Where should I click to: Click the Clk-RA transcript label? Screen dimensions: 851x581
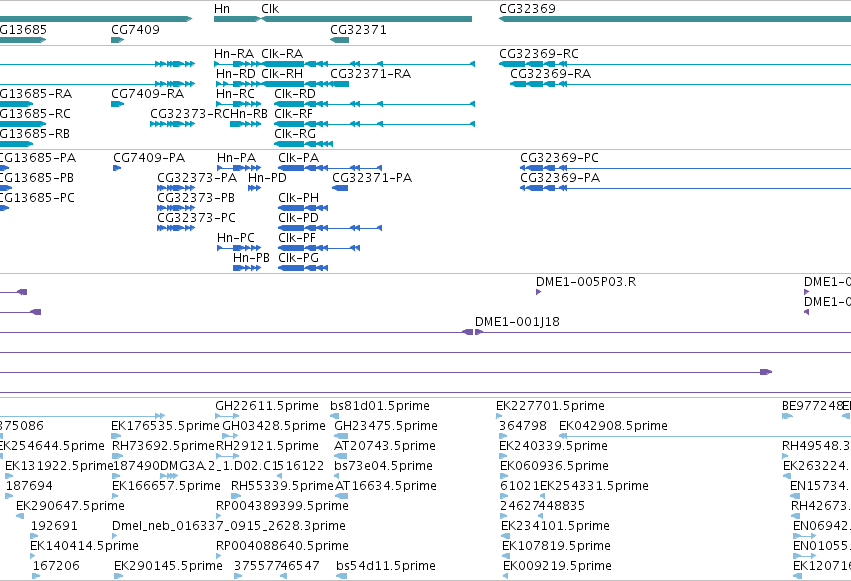(282, 54)
